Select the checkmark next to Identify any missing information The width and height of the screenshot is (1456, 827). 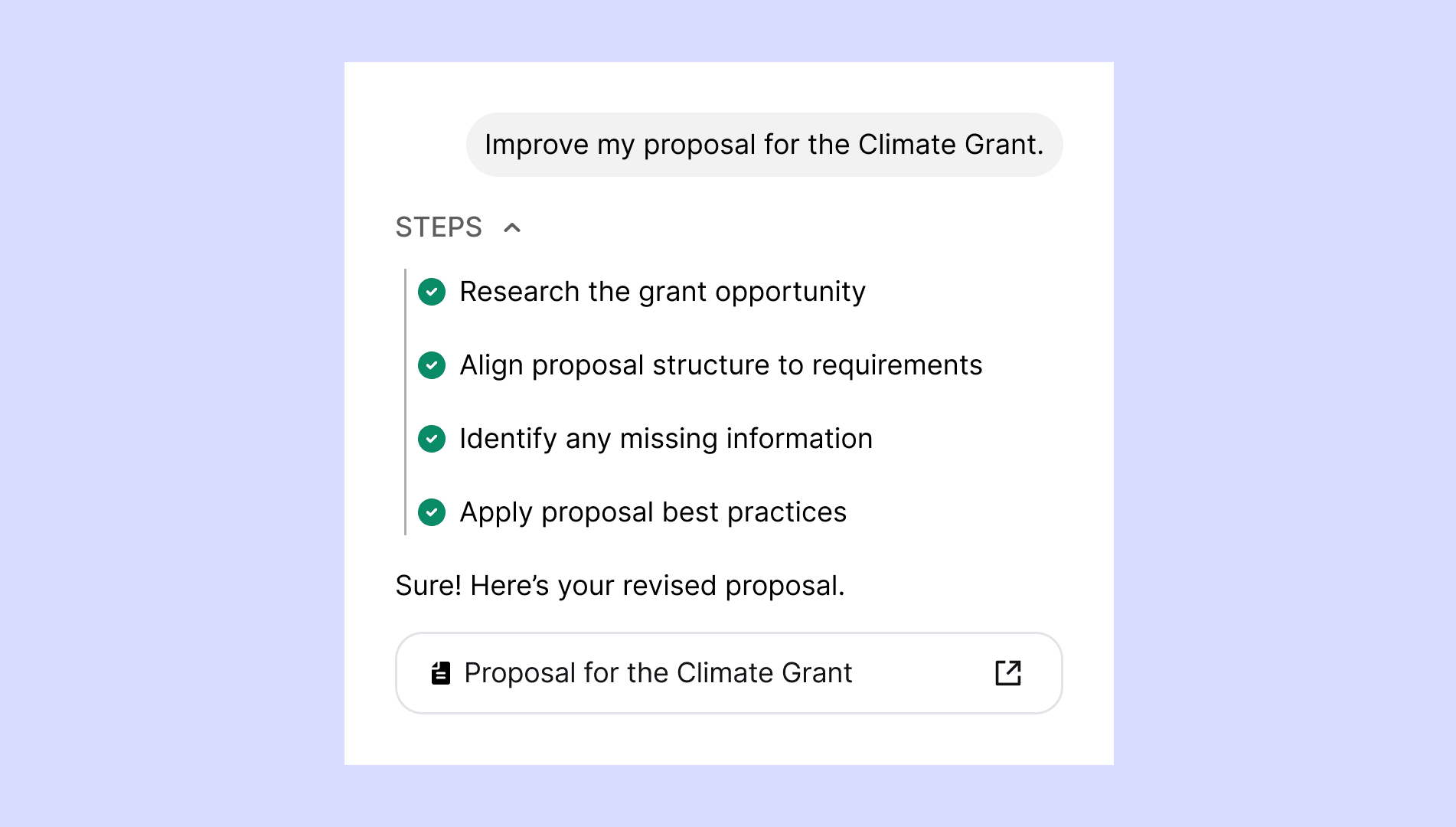(x=432, y=439)
